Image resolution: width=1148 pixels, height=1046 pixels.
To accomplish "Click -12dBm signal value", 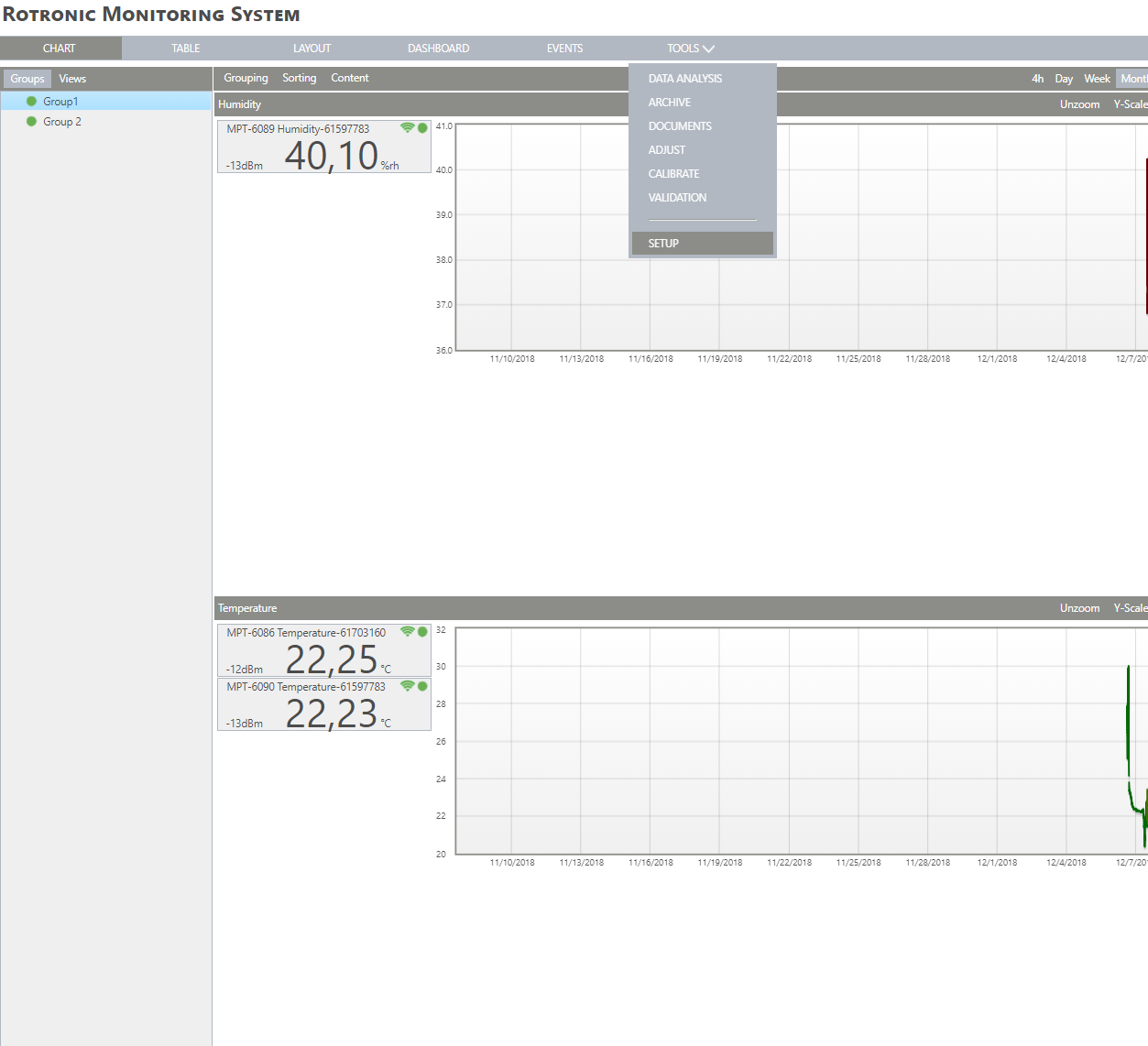I will pyautogui.click(x=245, y=670).
